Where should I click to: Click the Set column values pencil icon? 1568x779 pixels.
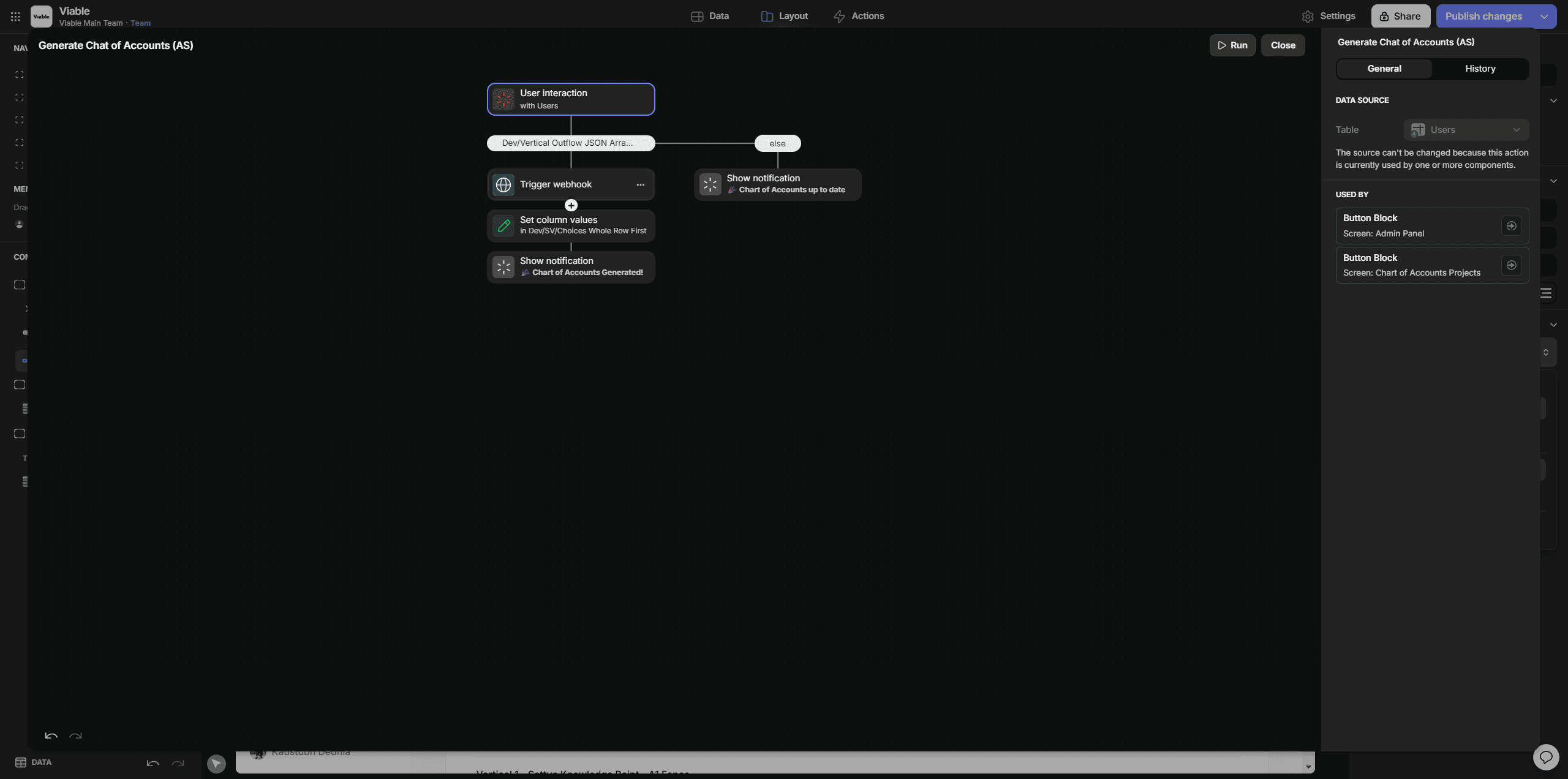click(503, 226)
